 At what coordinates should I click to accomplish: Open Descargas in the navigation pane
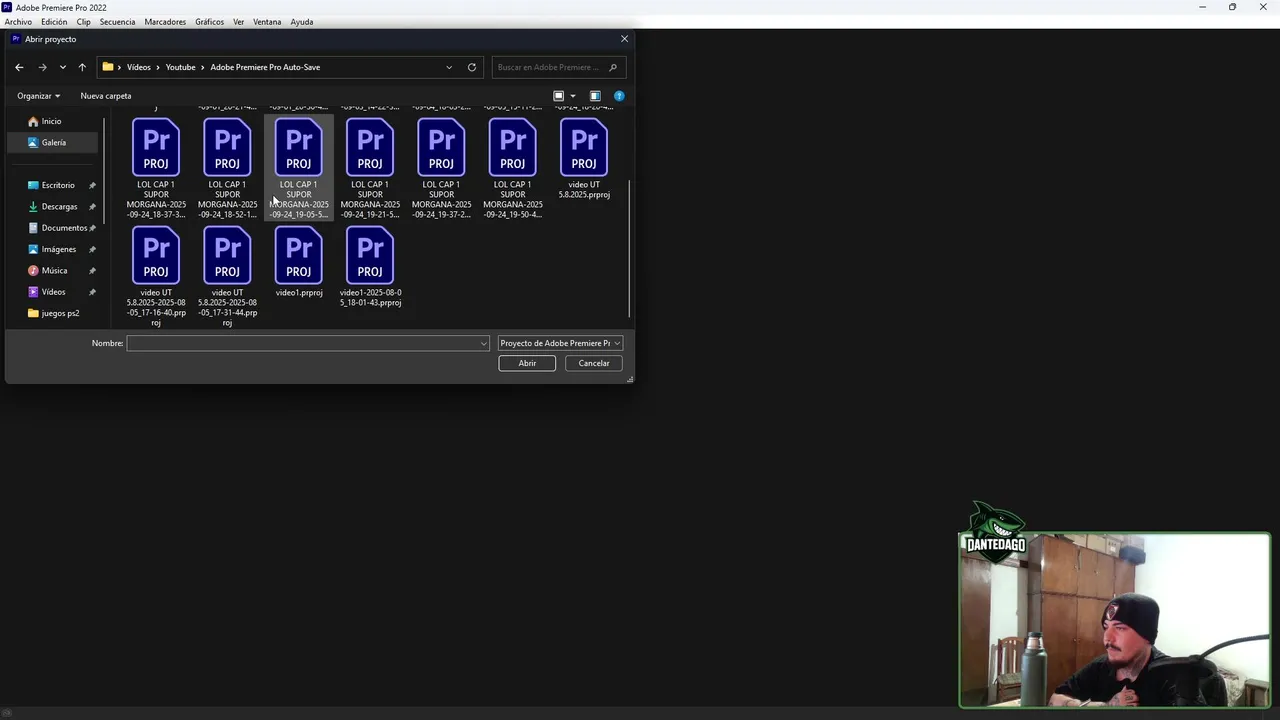pyautogui.click(x=58, y=206)
